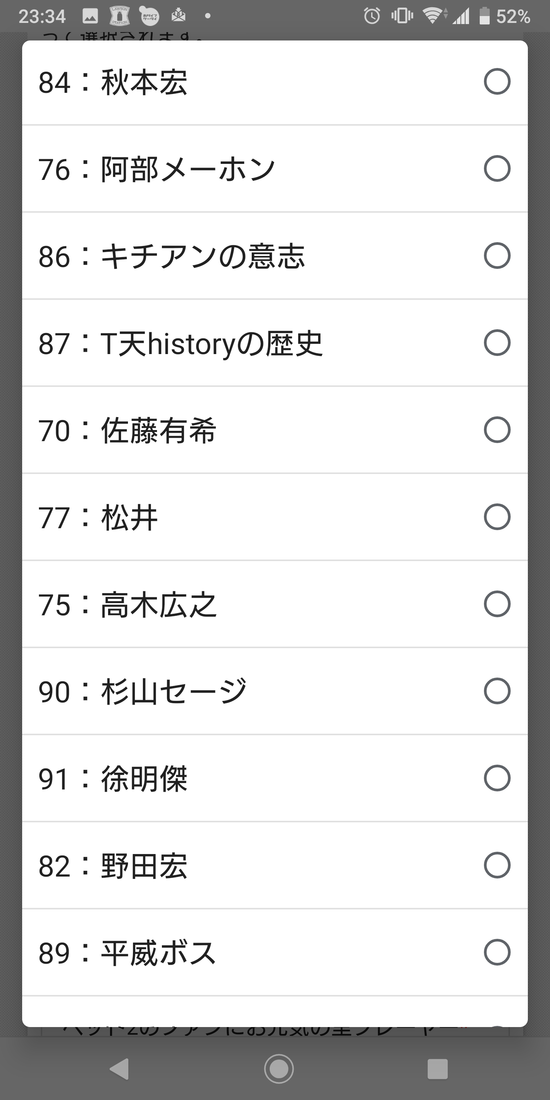Tap the Android back navigation icon
The height and width of the screenshot is (1100, 550).
tap(119, 1068)
